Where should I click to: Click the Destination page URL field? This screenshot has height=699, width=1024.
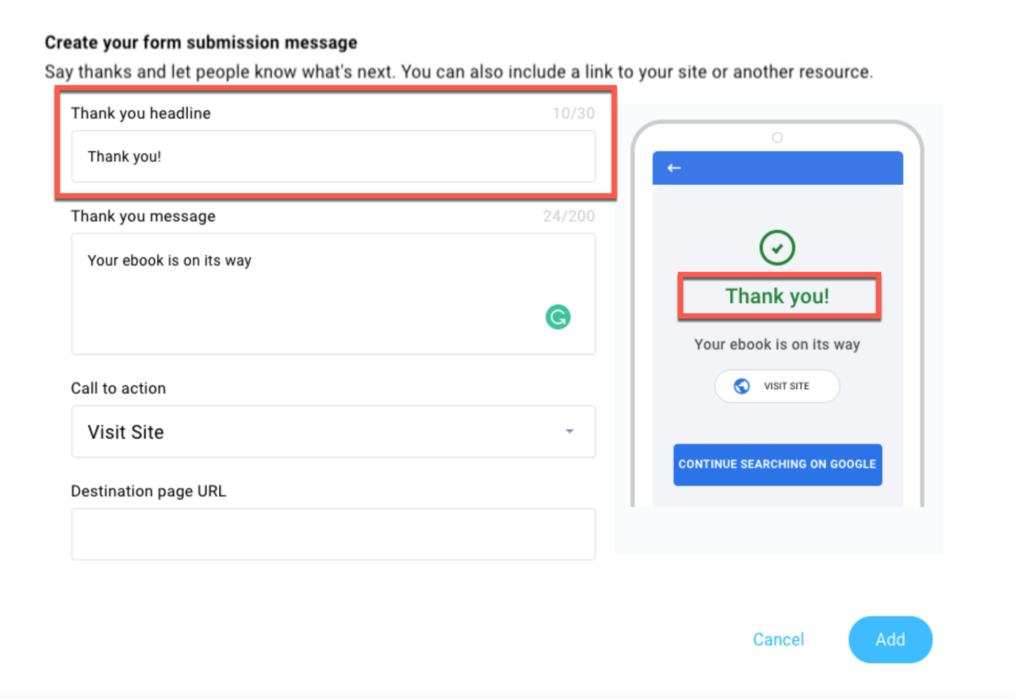coord(333,534)
